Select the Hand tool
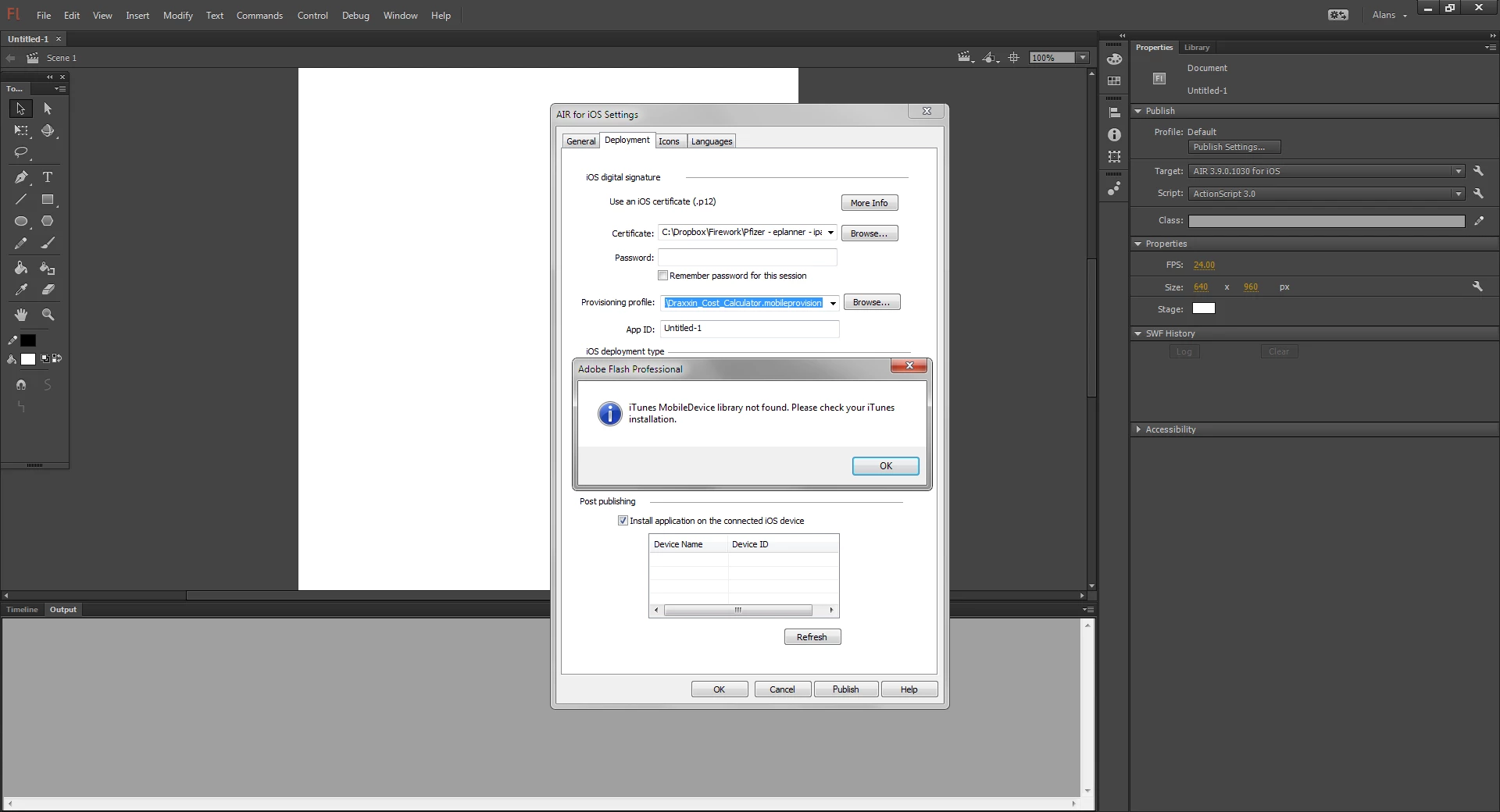 (21, 315)
